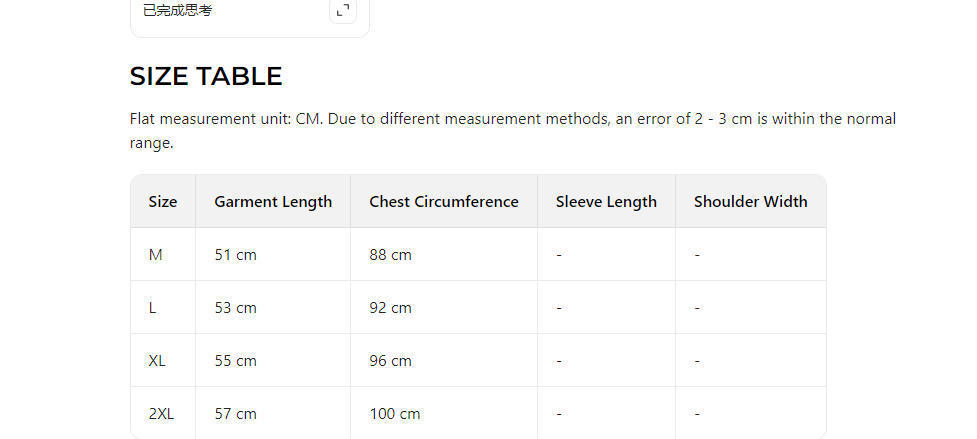977x439 pixels.
Task: Click the L size row cell
Action: coord(153,308)
